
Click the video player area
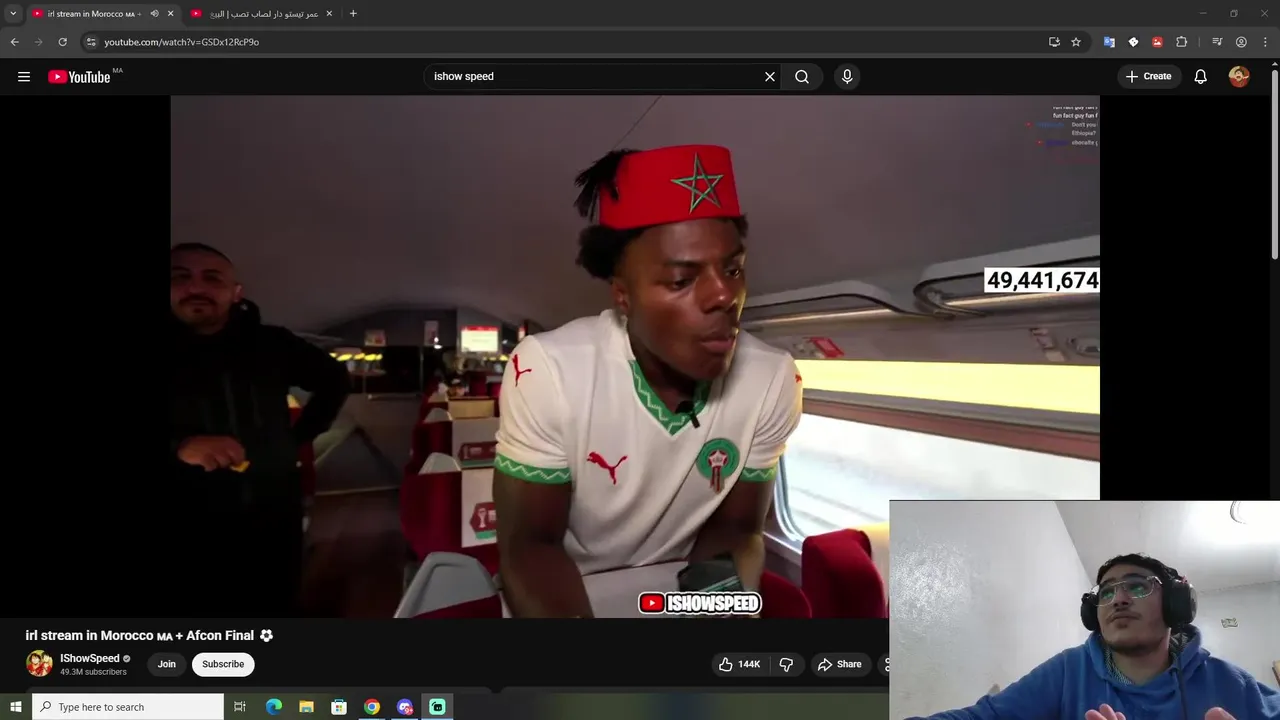[635, 356]
